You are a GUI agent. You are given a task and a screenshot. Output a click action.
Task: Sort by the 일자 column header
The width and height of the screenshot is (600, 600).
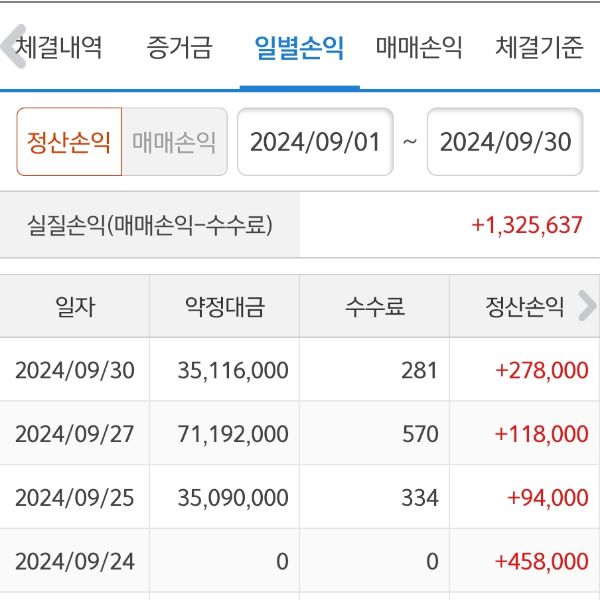point(75,306)
